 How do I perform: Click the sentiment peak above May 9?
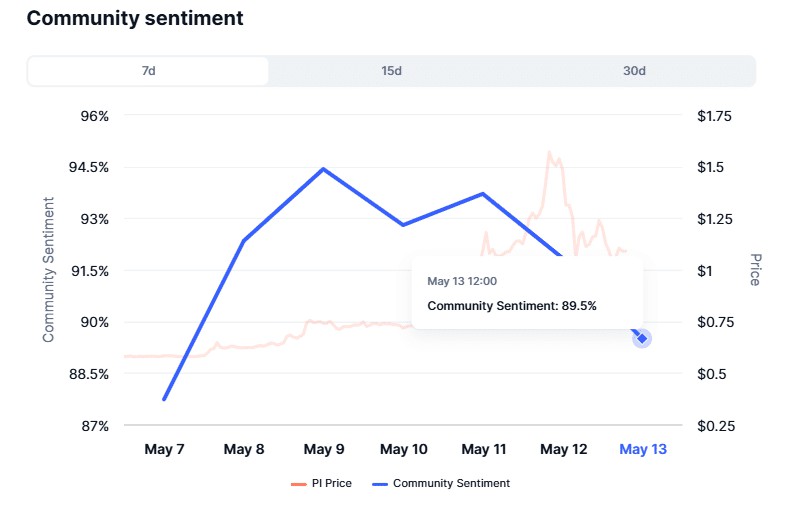(x=324, y=169)
